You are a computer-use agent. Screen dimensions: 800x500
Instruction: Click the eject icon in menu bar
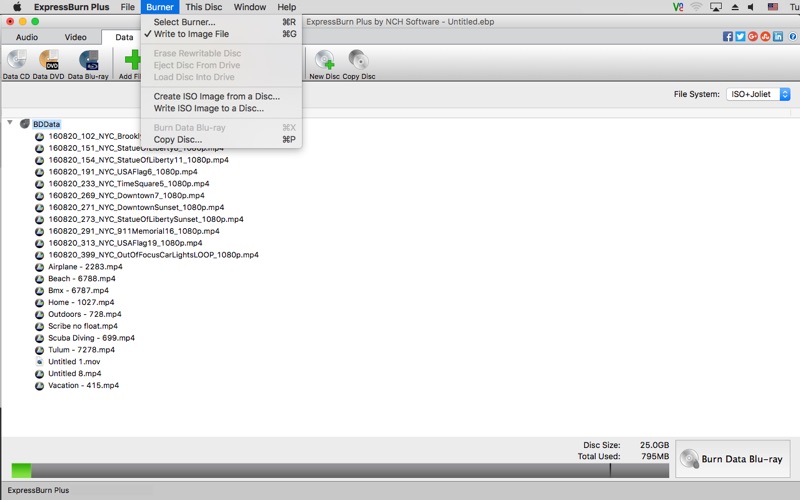[x=735, y=7]
